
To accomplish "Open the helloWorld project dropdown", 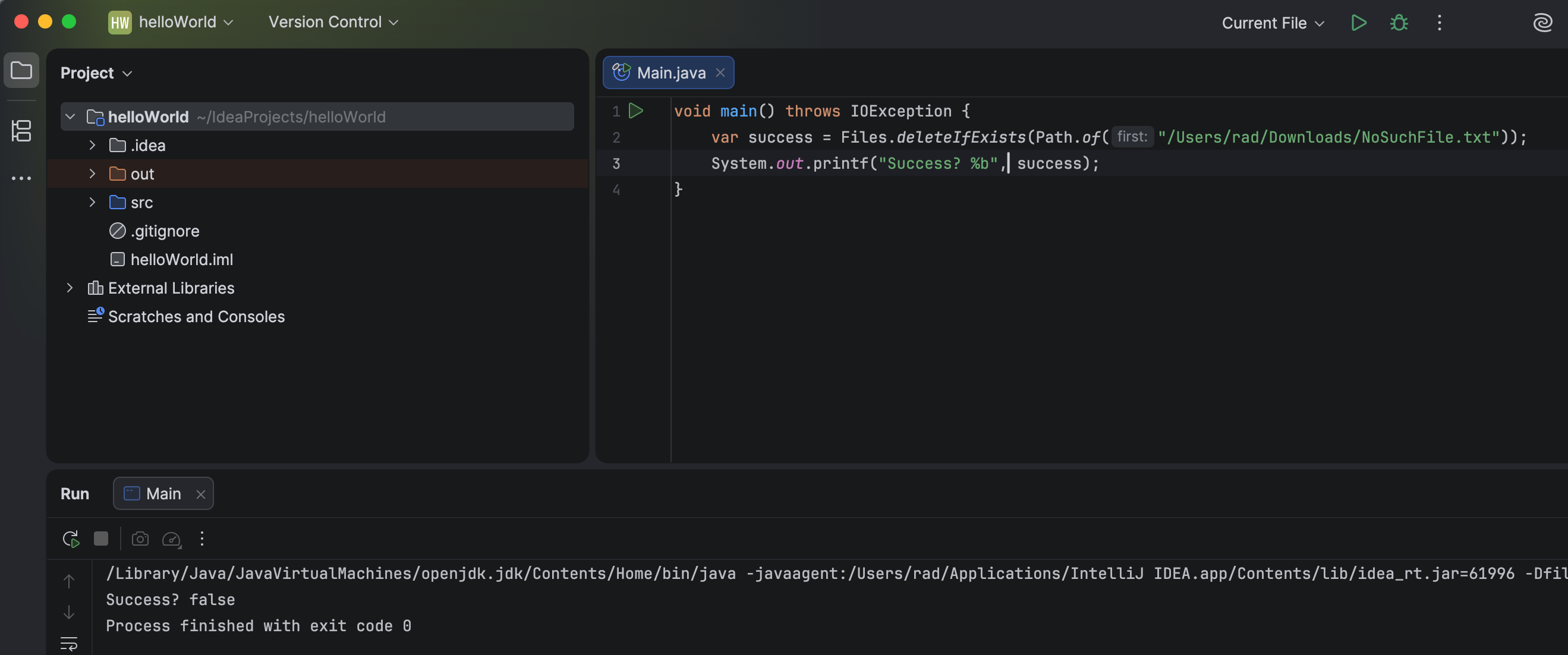I will pos(171,23).
